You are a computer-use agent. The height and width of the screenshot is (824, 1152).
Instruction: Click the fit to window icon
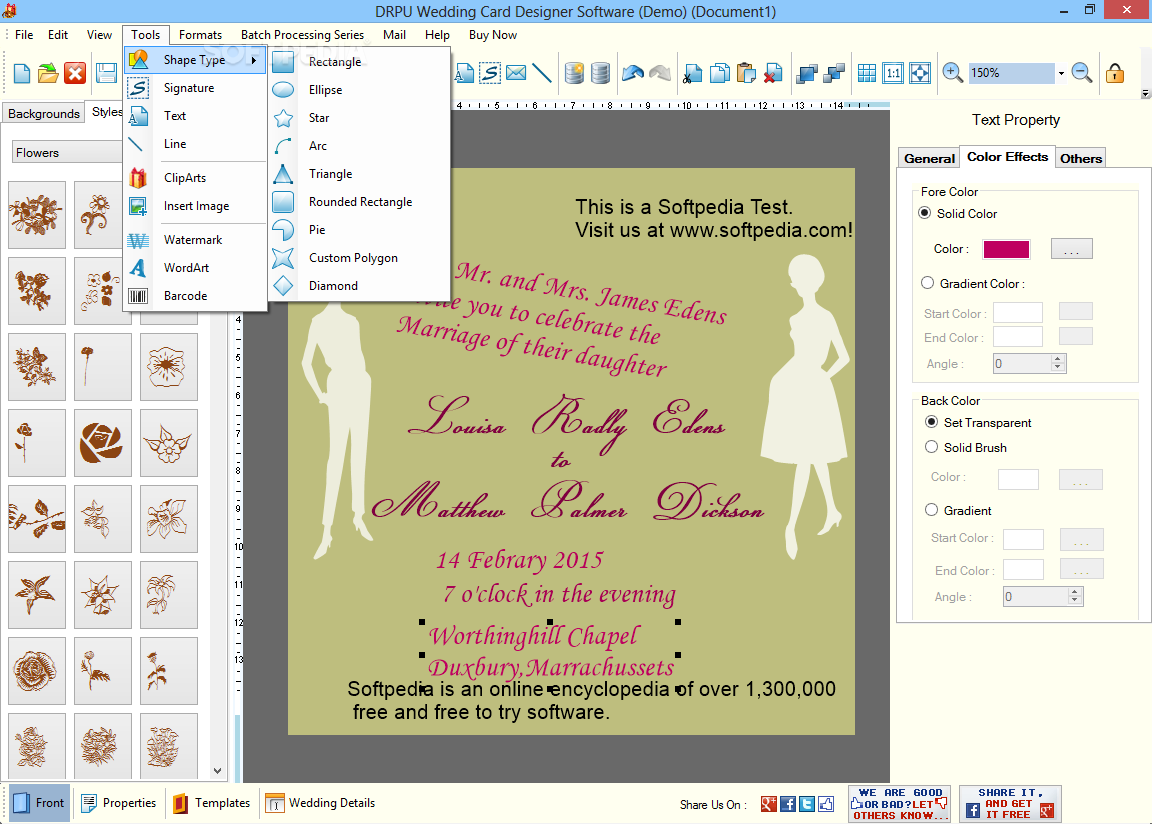[x=920, y=73]
